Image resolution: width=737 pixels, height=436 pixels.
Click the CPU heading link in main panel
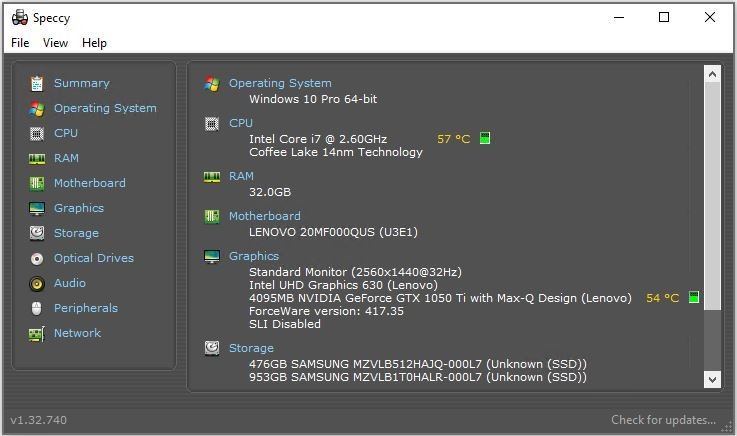pyautogui.click(x=241, y=123)
